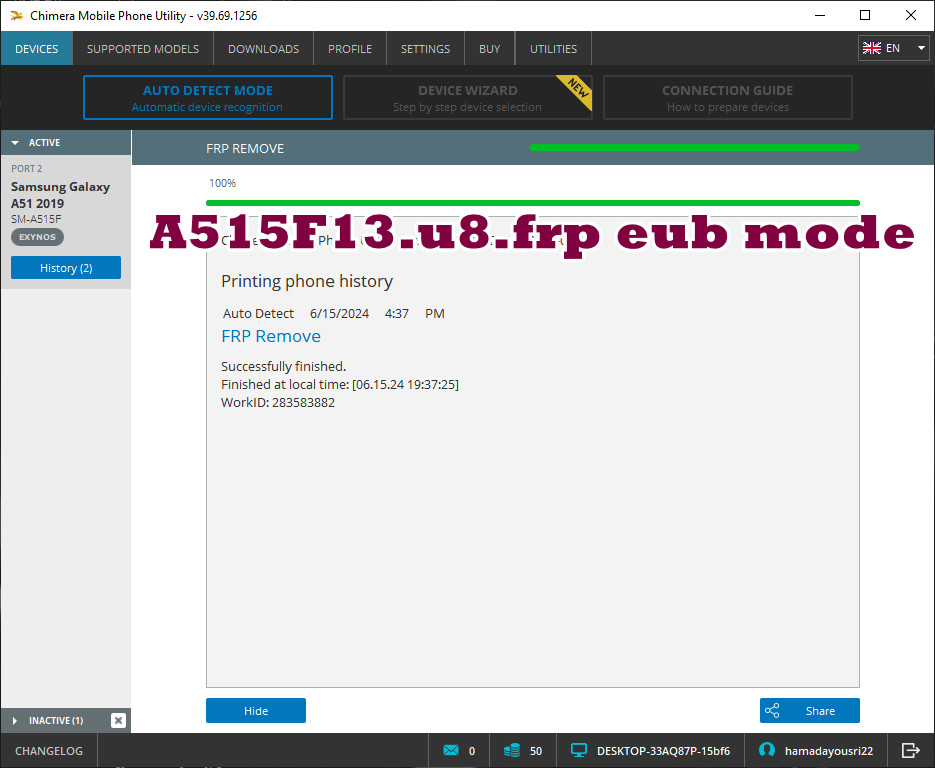Go to the PROFILE tab
935x768 pixels.
350,48
